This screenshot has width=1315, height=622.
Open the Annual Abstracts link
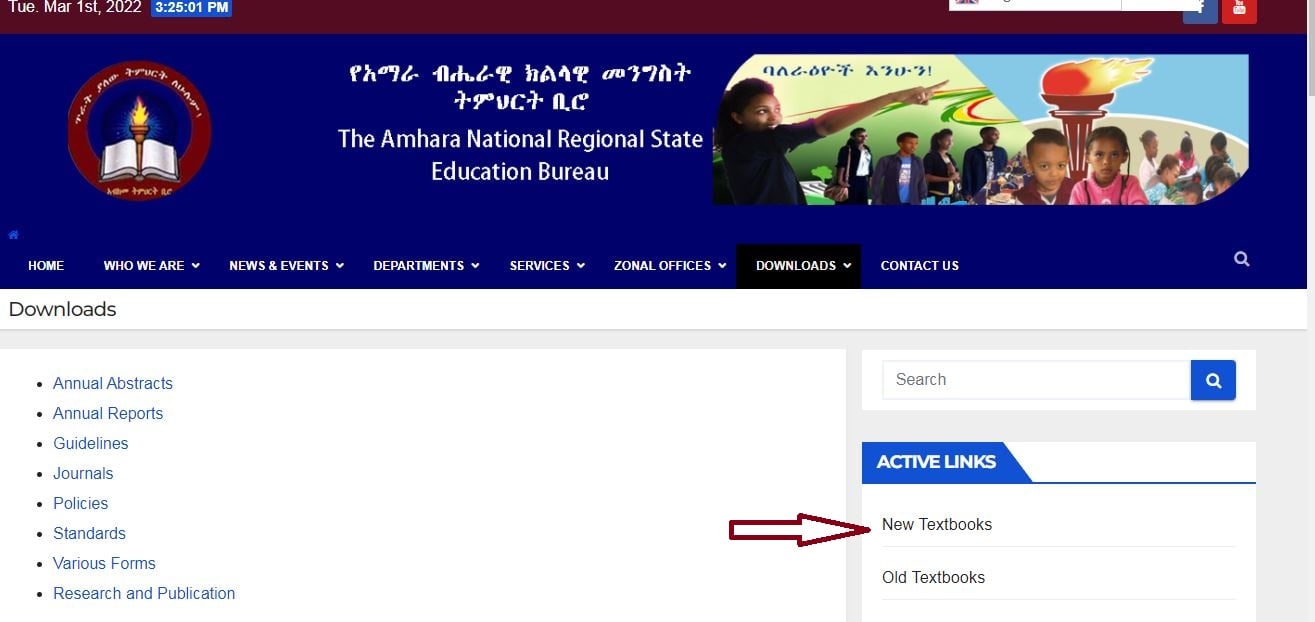(113, 383)
